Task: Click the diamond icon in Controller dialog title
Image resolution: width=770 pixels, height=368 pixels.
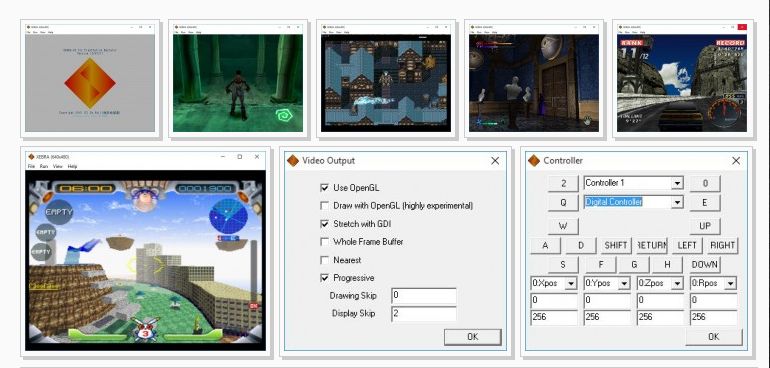Action: (533, 161)
